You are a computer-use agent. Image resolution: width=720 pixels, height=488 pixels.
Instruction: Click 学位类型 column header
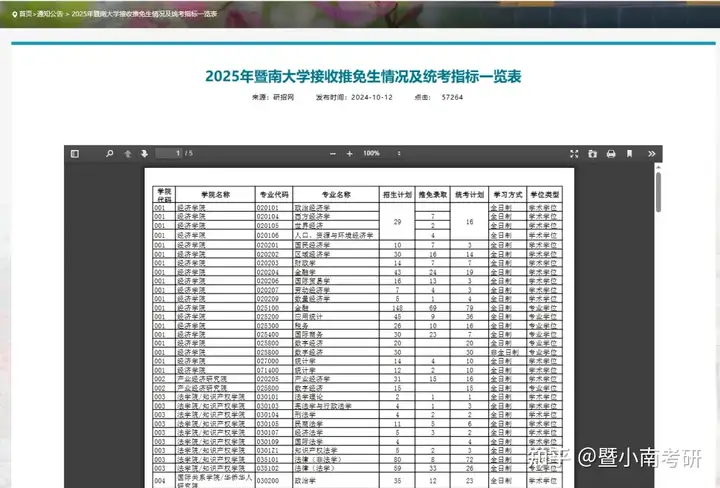coord(545,195)
